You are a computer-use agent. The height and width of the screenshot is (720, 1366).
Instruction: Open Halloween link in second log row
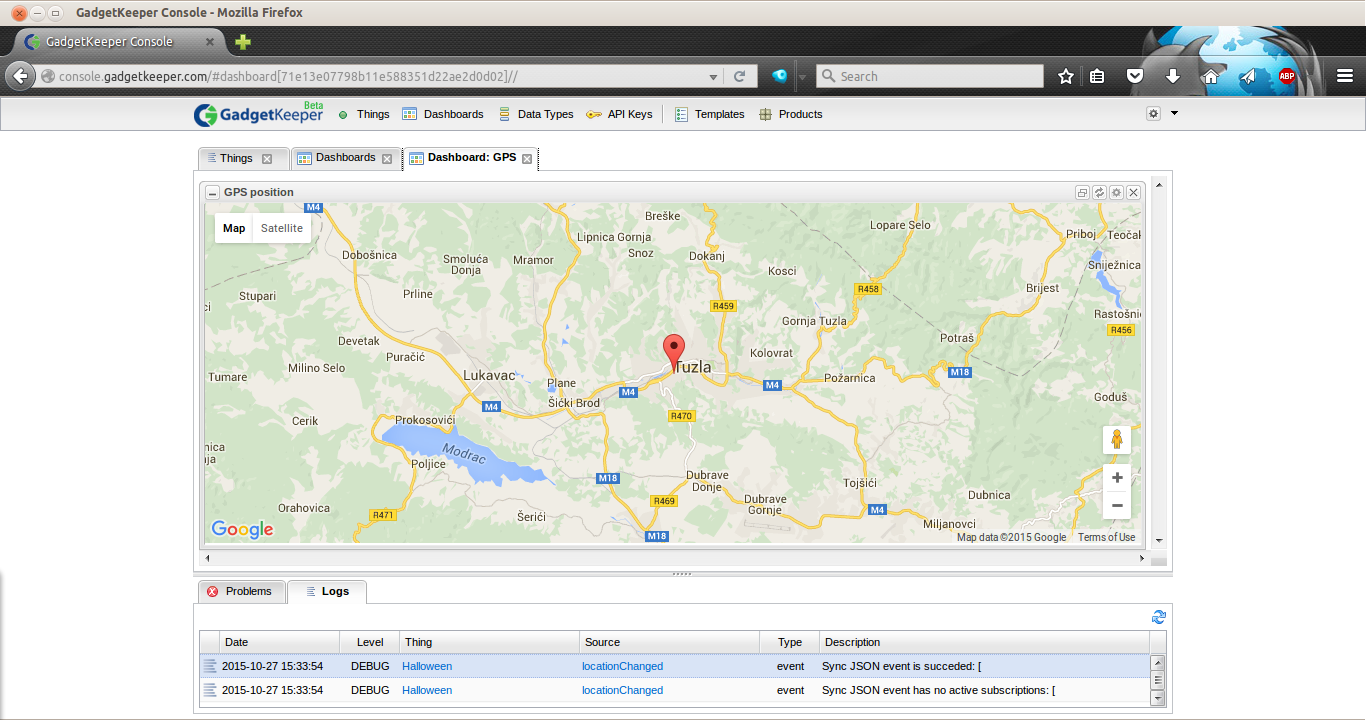427,690
